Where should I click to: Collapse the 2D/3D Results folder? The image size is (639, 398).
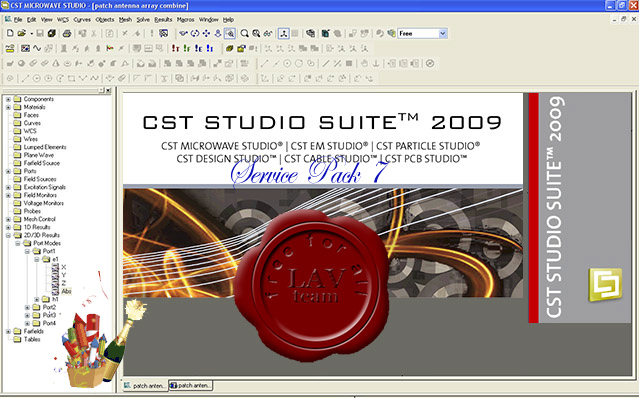pyautogui.click(x=8, y=235)
